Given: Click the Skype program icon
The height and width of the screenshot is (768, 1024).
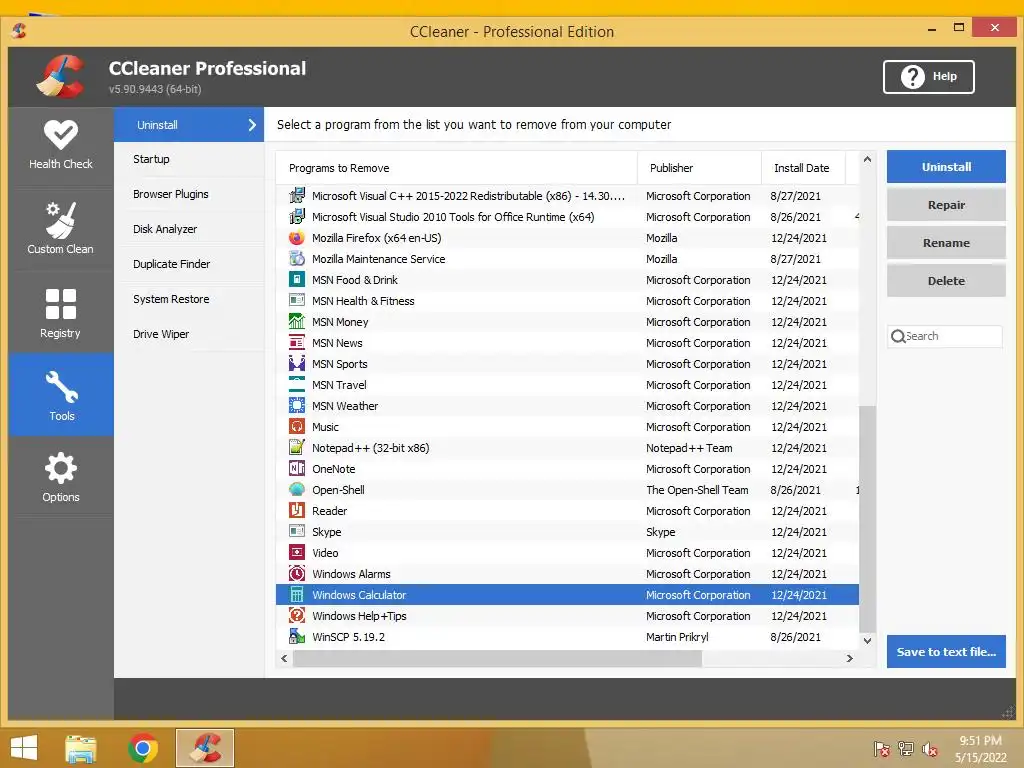Looking at the screenshot, I should click(296, 532).
